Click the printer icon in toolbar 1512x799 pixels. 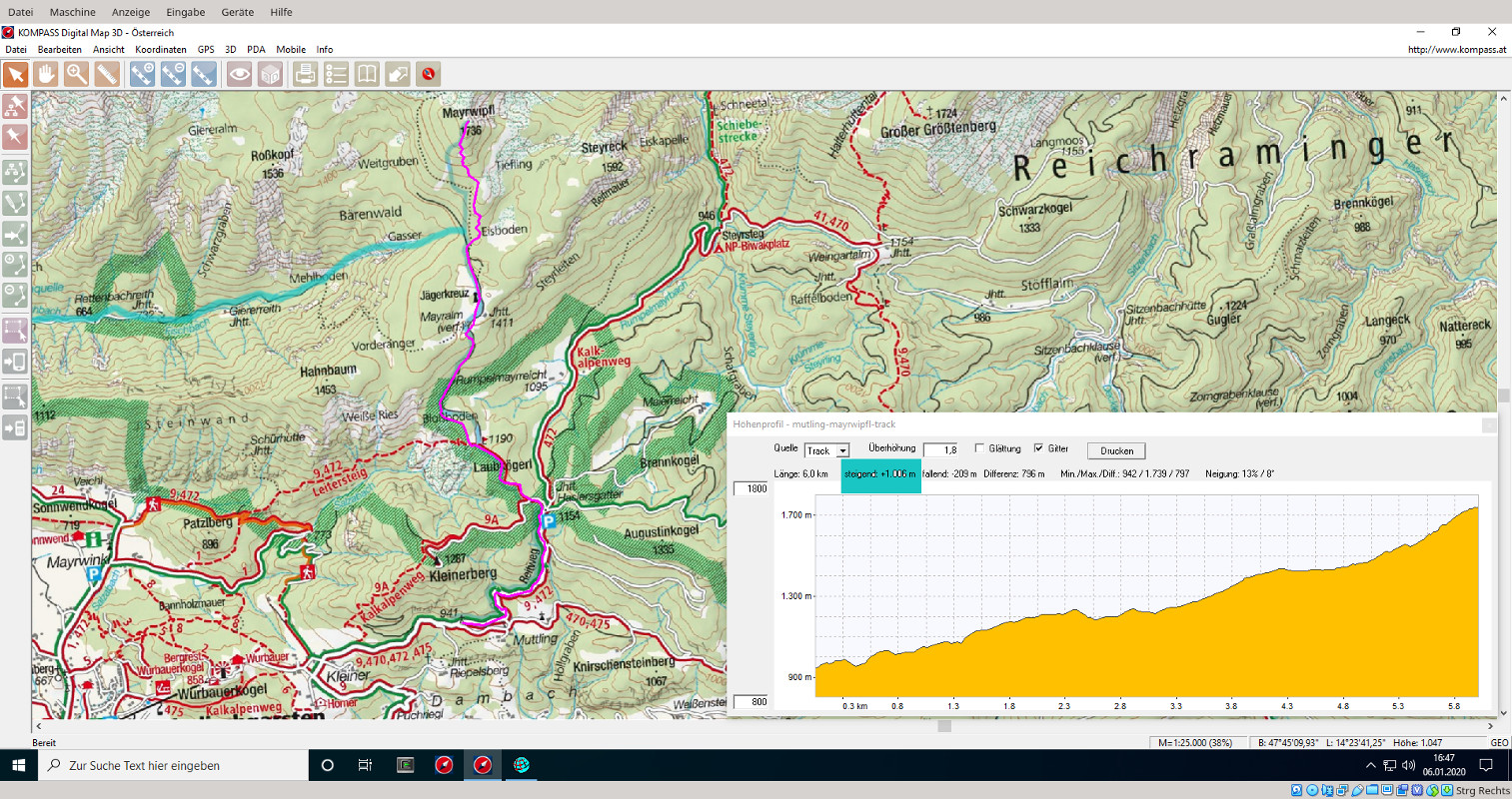pyautogui.click(x=305, y=74)
